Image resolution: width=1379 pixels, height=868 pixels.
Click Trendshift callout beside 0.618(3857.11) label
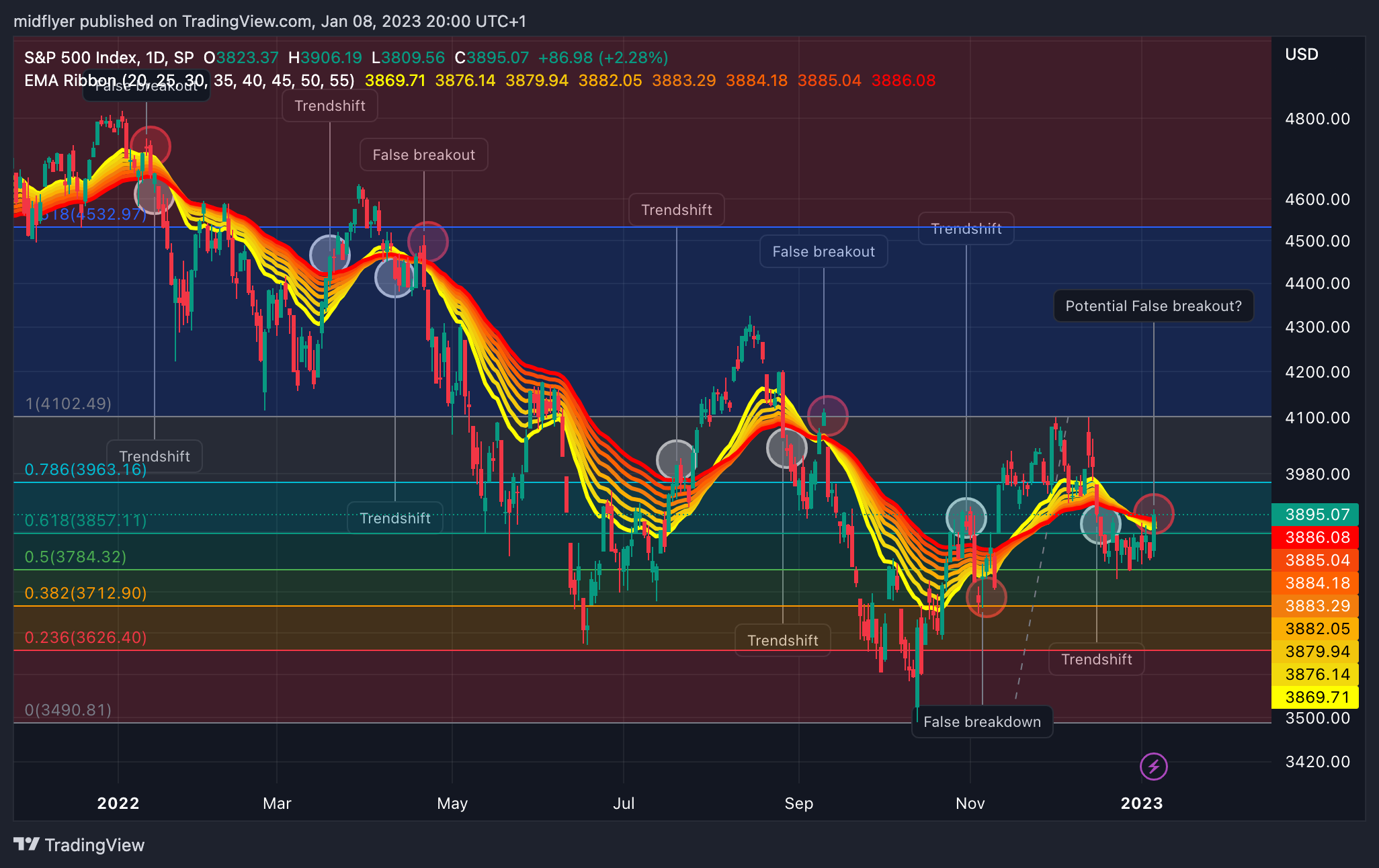[x=395, y=519]
